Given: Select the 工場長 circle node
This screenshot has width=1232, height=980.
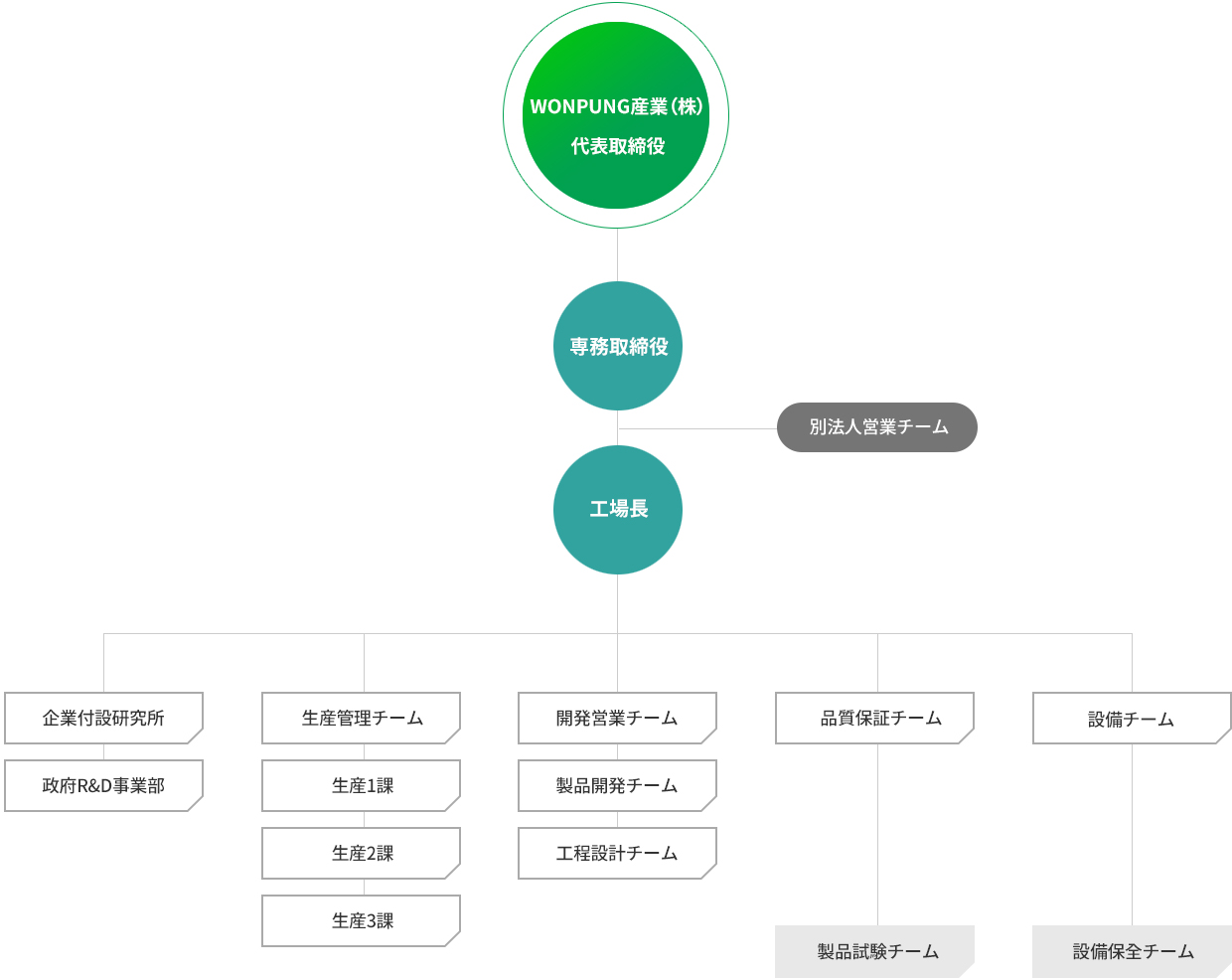Looking at the screenshot, I should 618,510.
